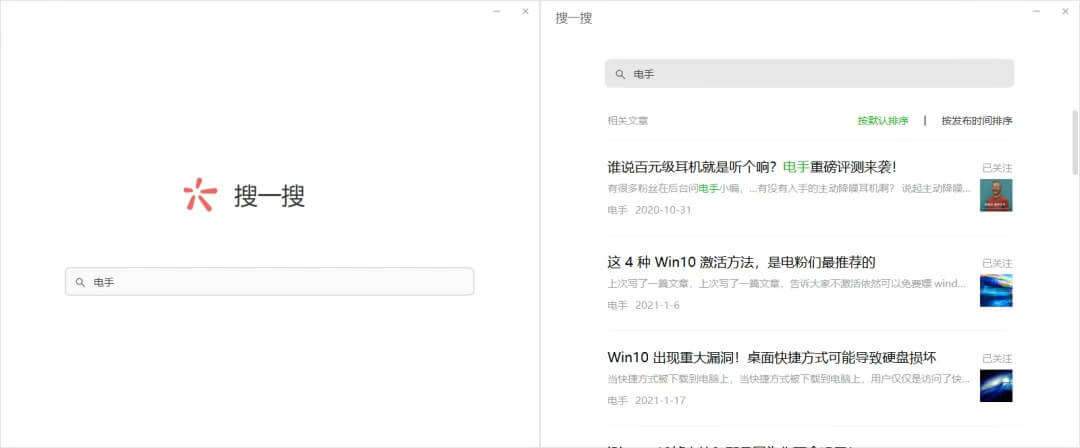
Task: Click author 电手 dated 2021-1-6
Action: click(618, 305)
